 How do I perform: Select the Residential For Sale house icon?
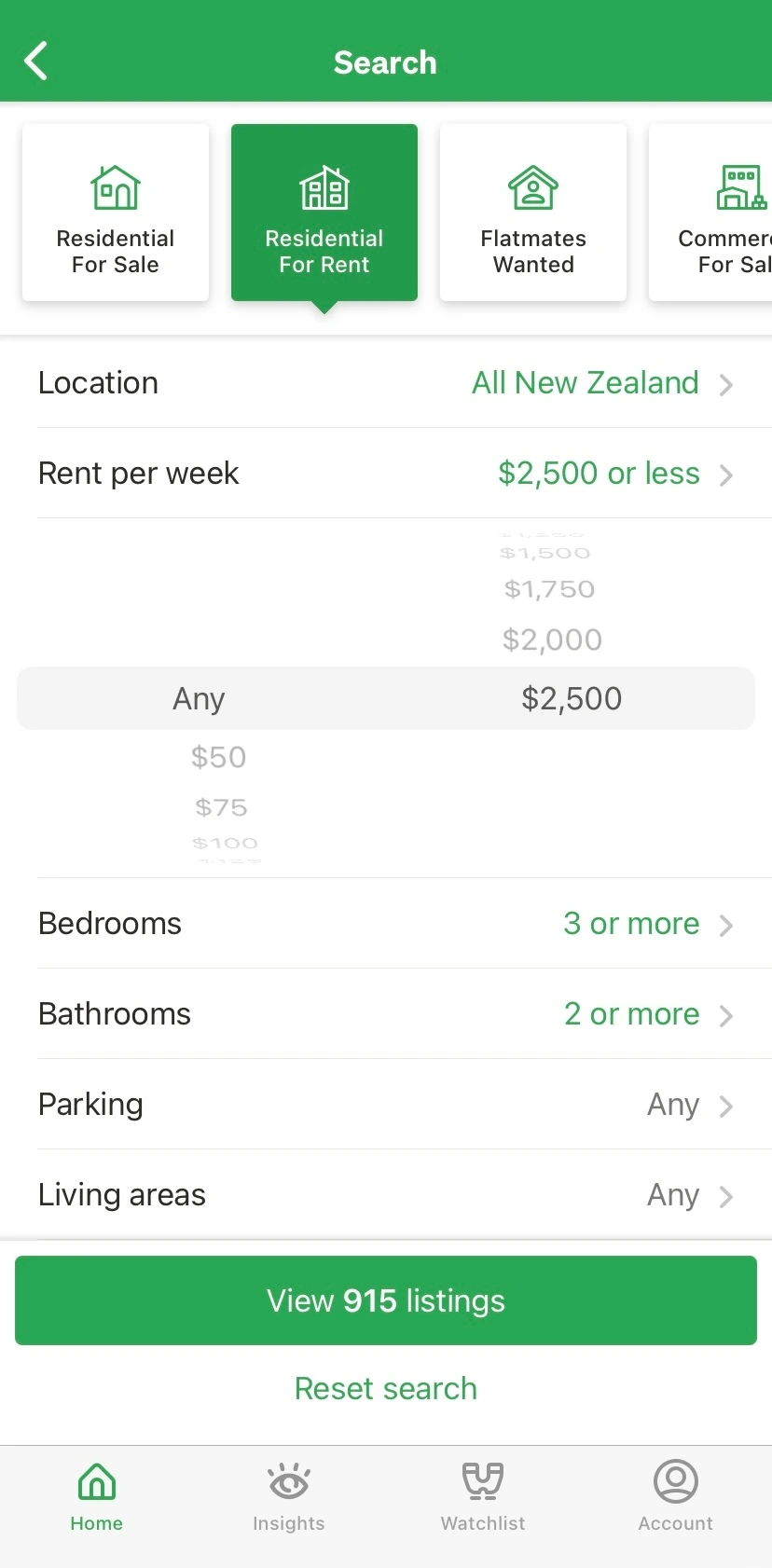116,187
